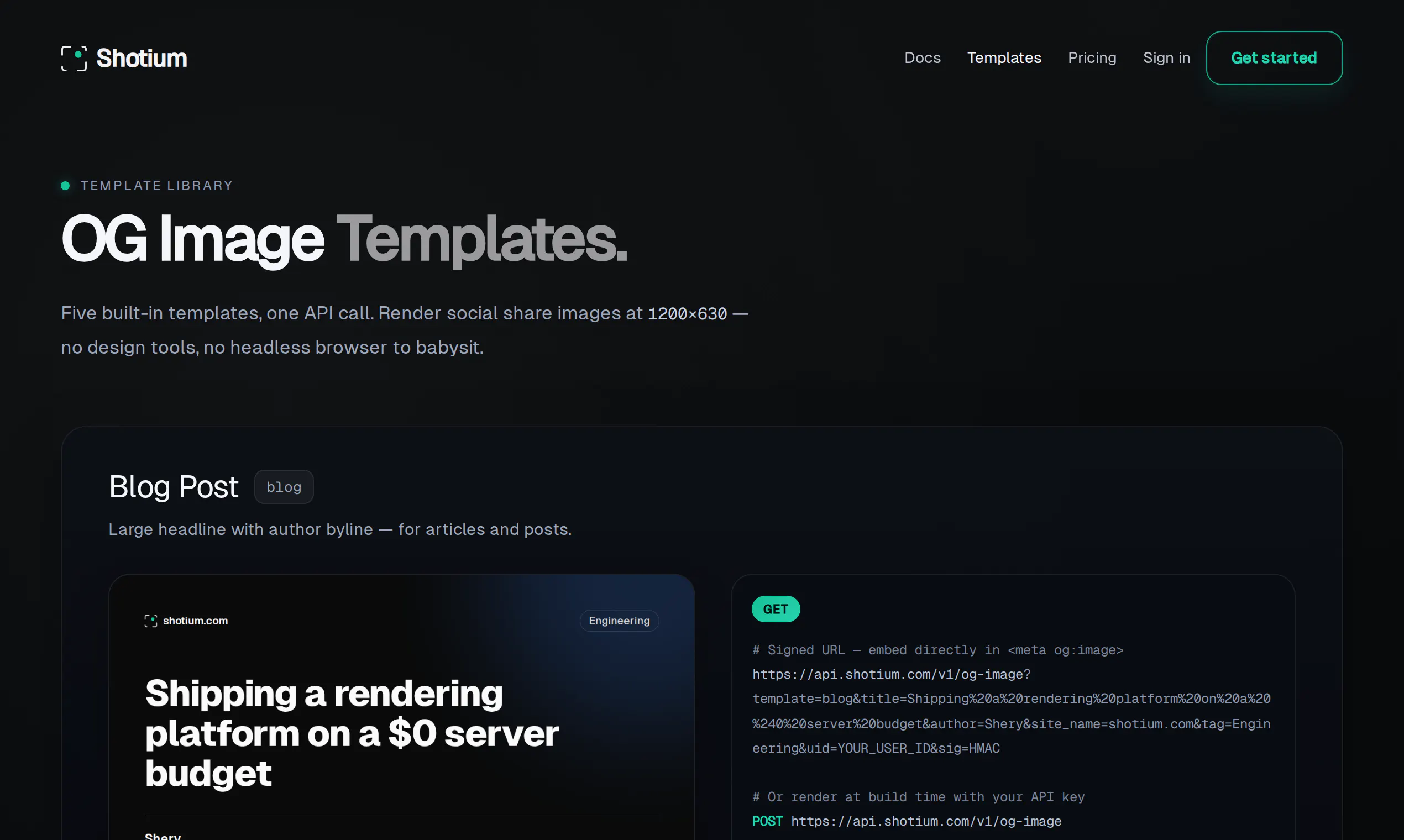Select the api.shotium.com og-image GET URL line

click(x=892, y=674)
